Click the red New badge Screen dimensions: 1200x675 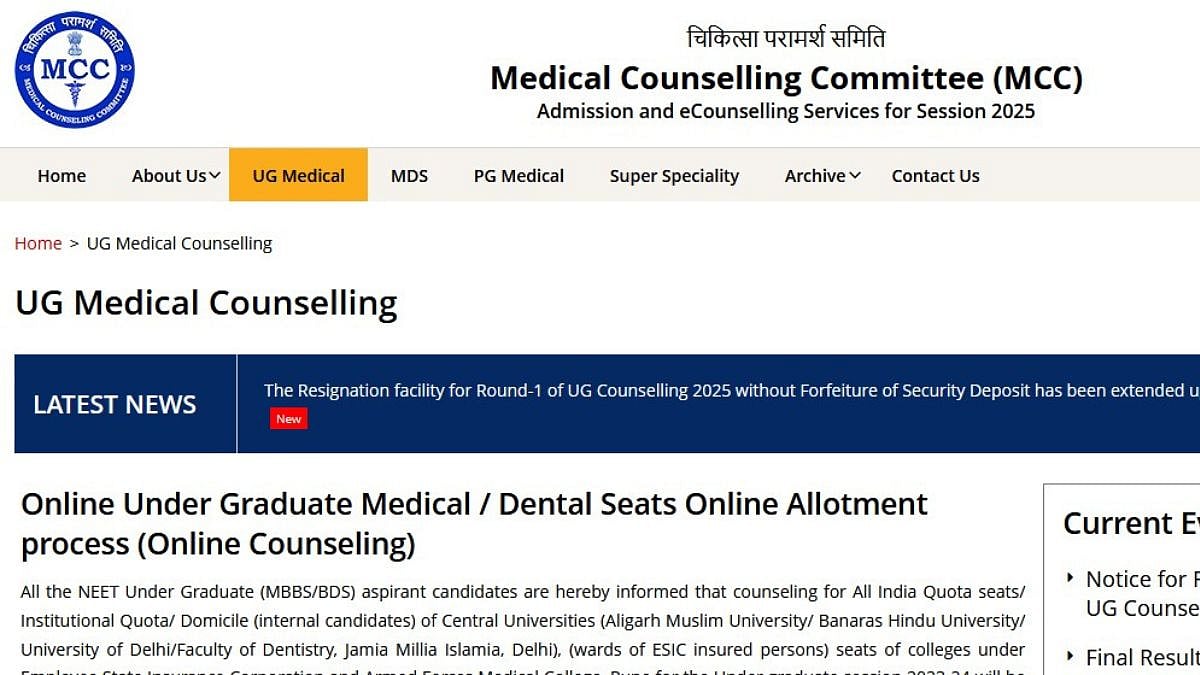coord(289,419)
